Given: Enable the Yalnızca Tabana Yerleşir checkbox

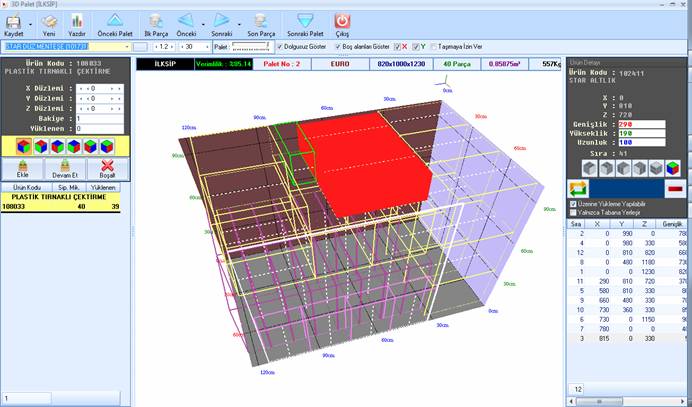Looking at the screenshot, I should coord(571,212).
